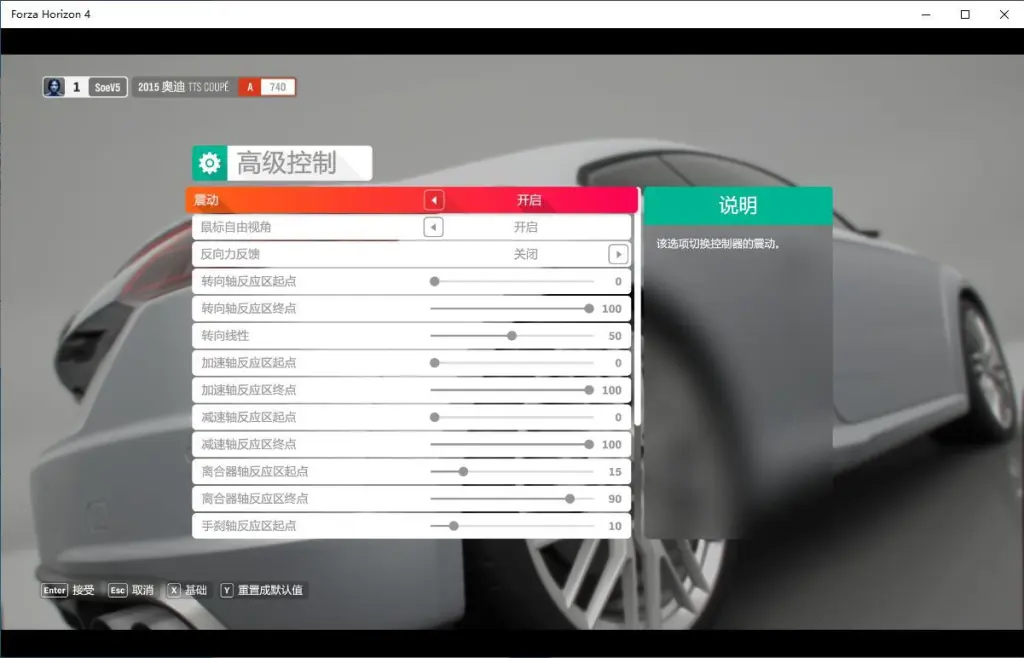
Task: Click the 开启 value in the 震动 row
Action: point(529,200)
